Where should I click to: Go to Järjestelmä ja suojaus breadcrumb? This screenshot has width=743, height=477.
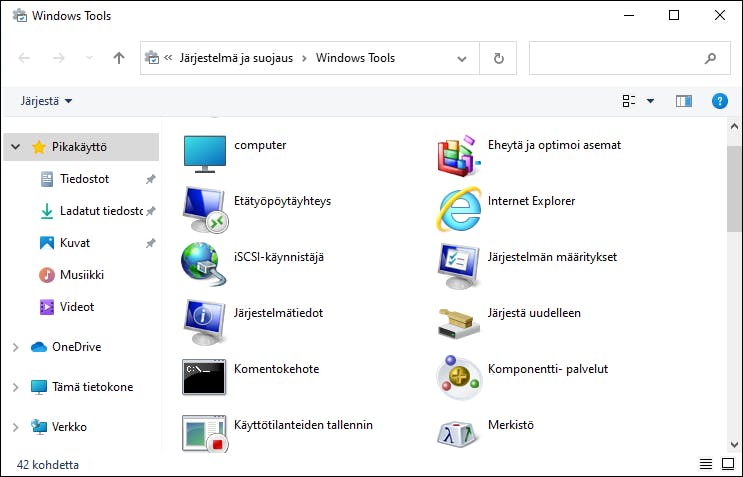[236, 58]
